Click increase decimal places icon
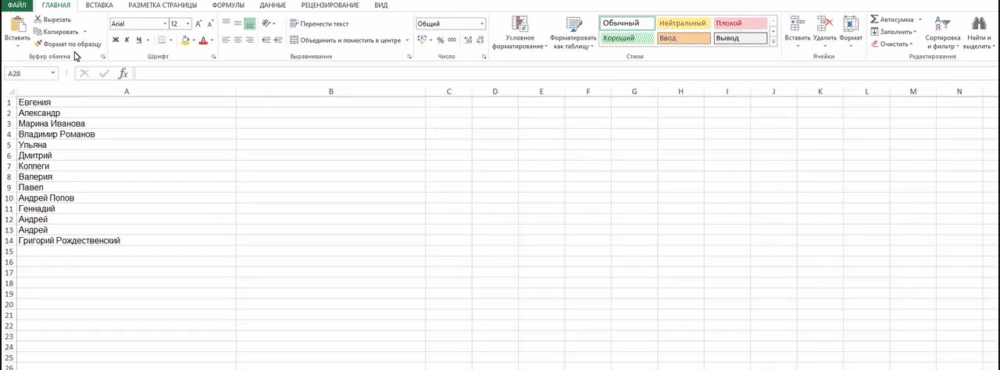This screenshot has width=1000, height=370. [468, 40]
